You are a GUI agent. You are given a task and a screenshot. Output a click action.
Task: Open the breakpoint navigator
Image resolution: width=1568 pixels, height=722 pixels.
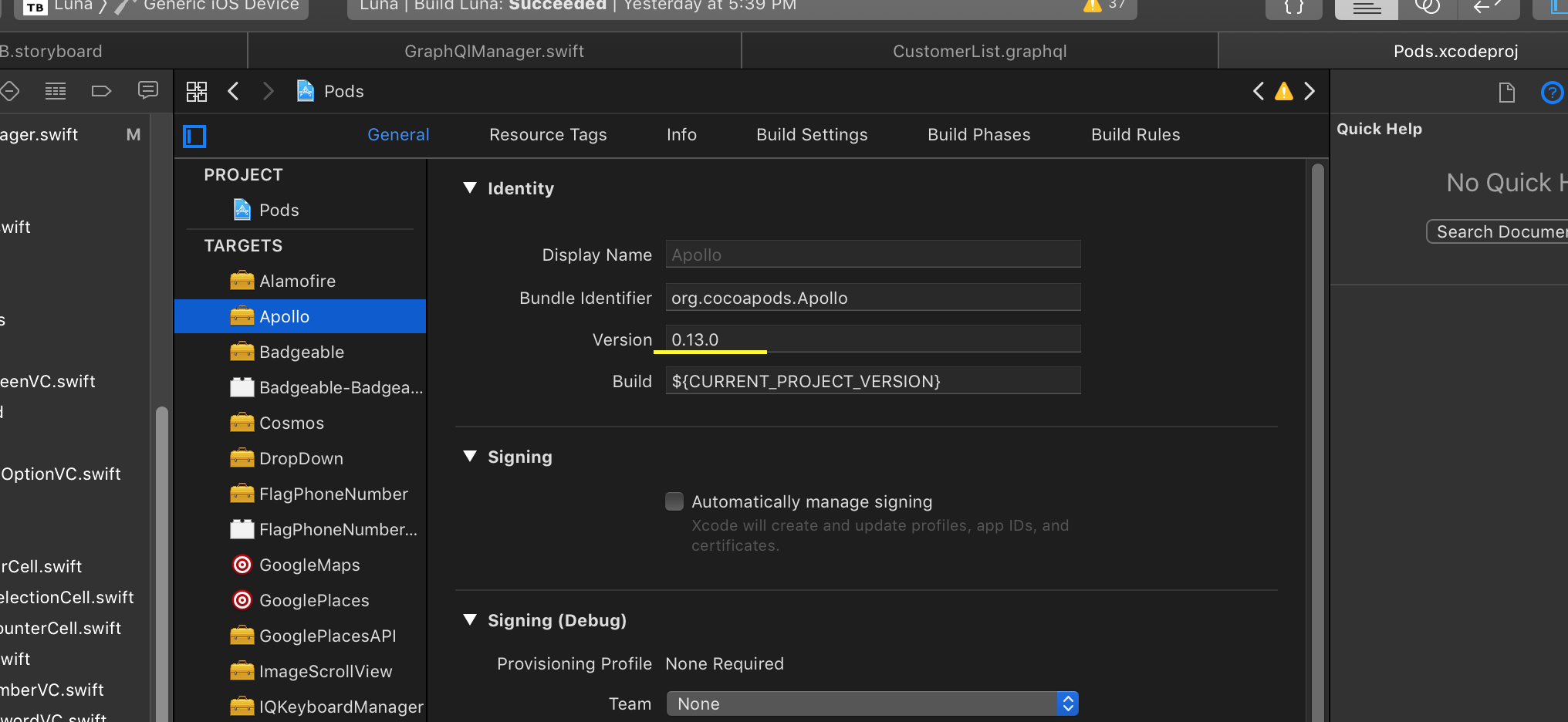click(101, 91)
